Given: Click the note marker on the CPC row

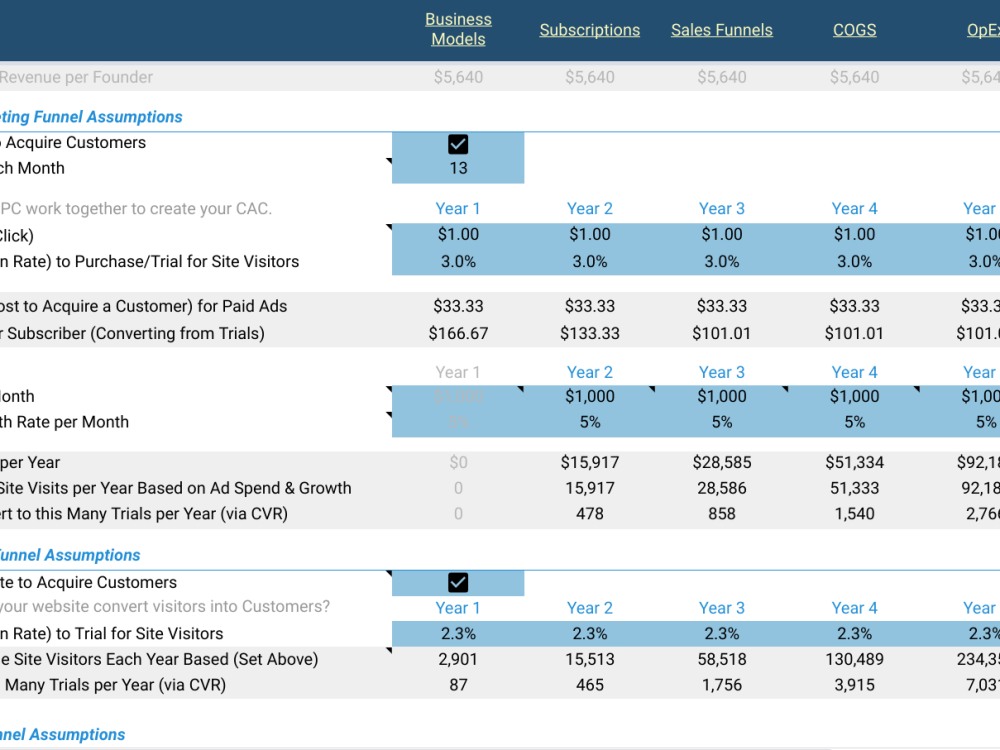Looking at the screenshot, I should [390, 228].
